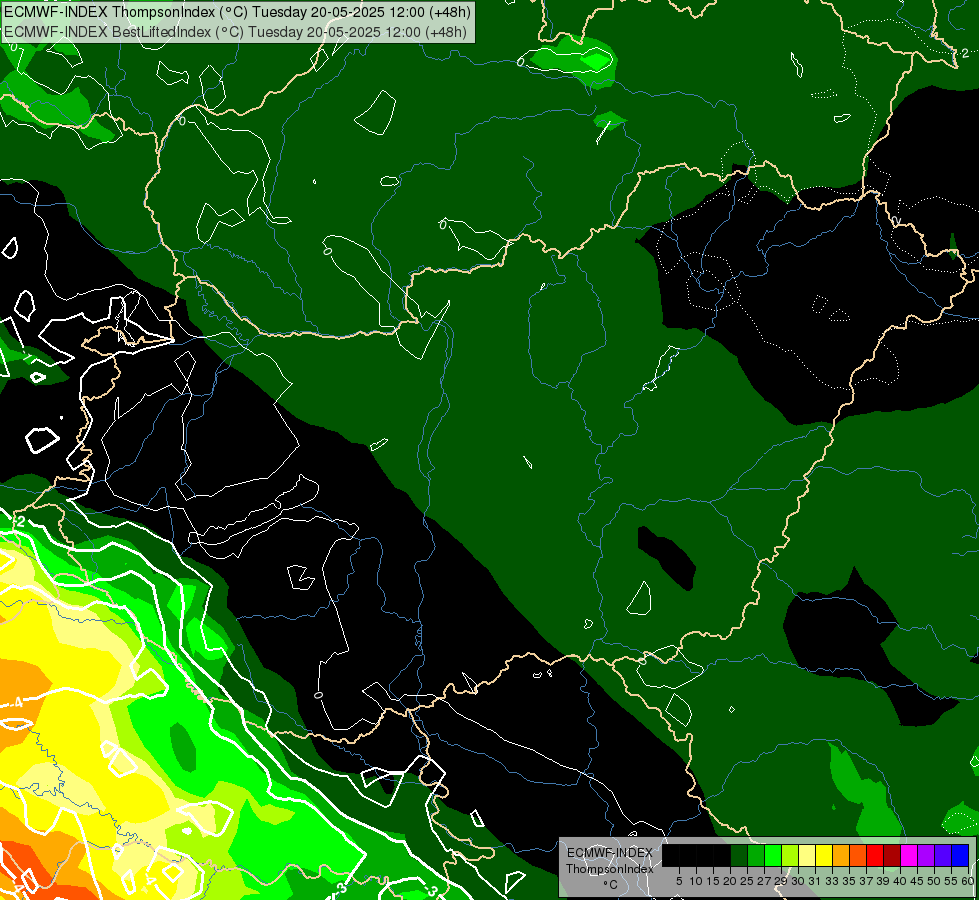Click the legend tick label 25
The image size is (979, 900).
[x=747, y=881]
